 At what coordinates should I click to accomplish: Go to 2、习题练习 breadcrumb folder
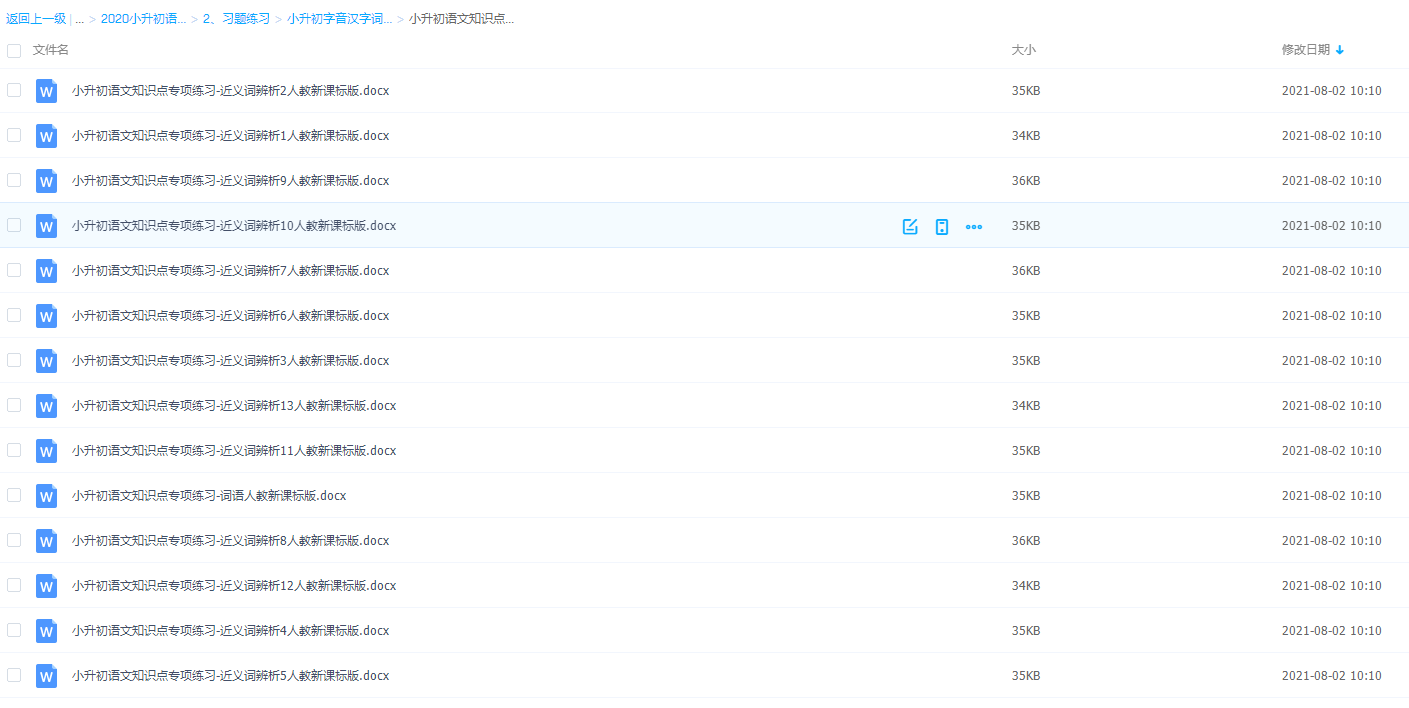236,19
